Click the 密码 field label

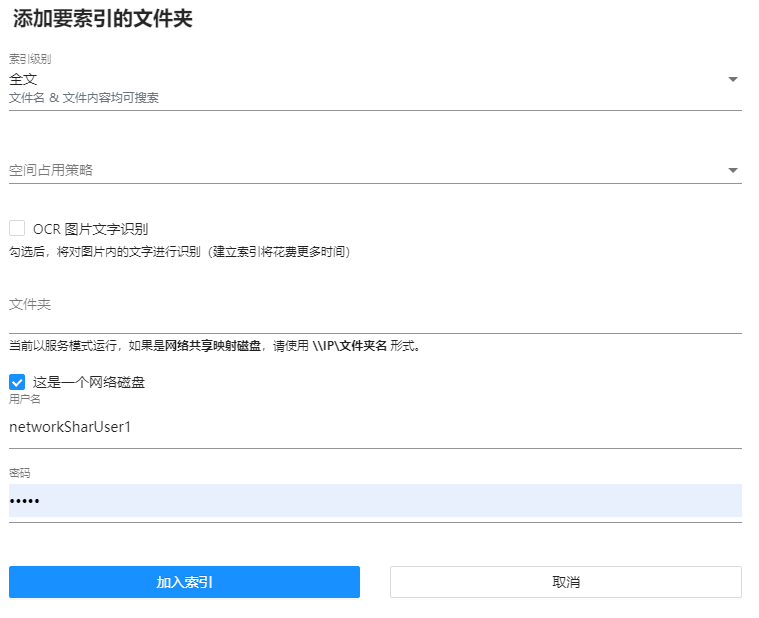click(x=20, y=472)
